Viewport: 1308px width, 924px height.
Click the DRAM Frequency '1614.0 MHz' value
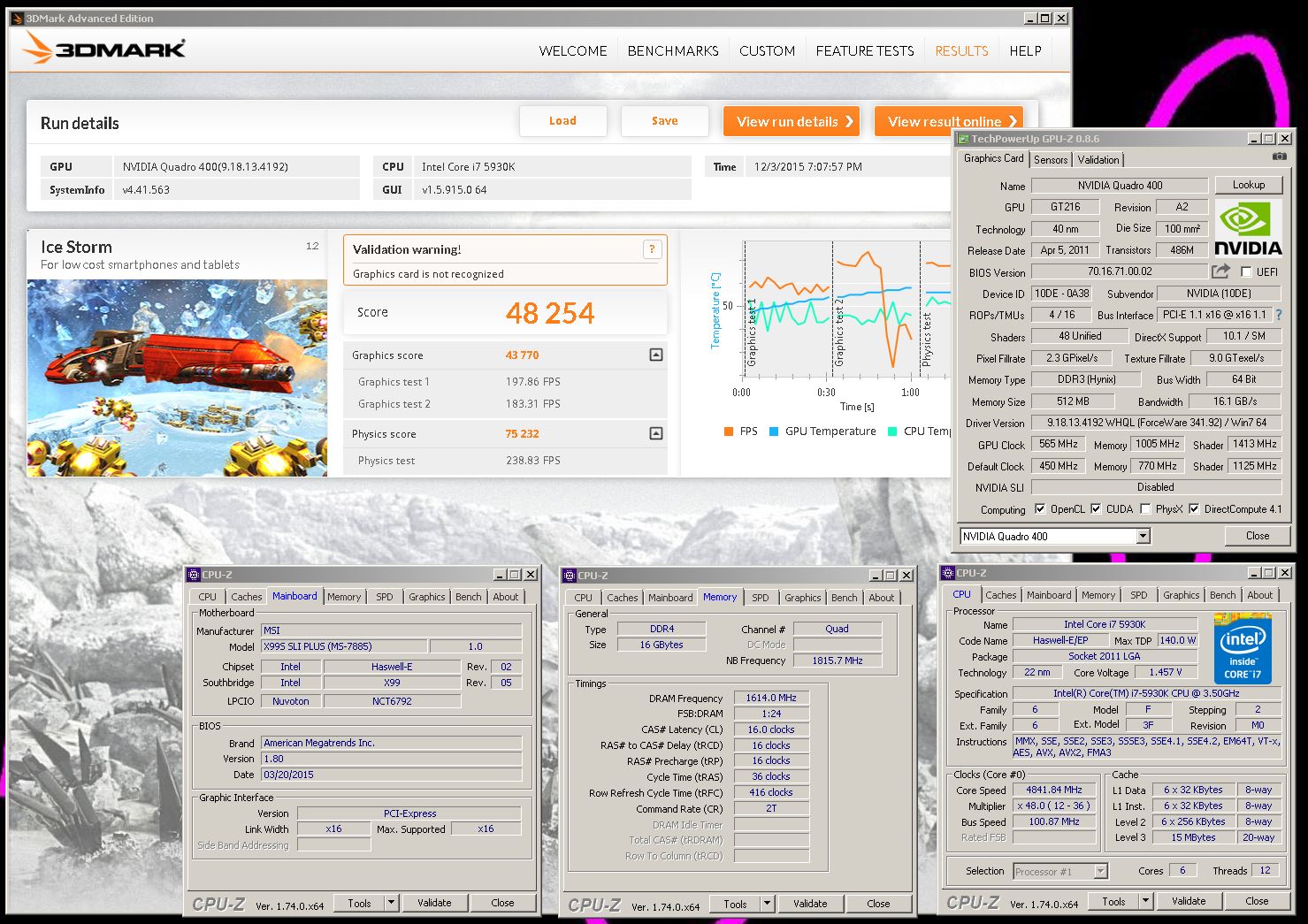pyautogui.click(x=771, y=698)
